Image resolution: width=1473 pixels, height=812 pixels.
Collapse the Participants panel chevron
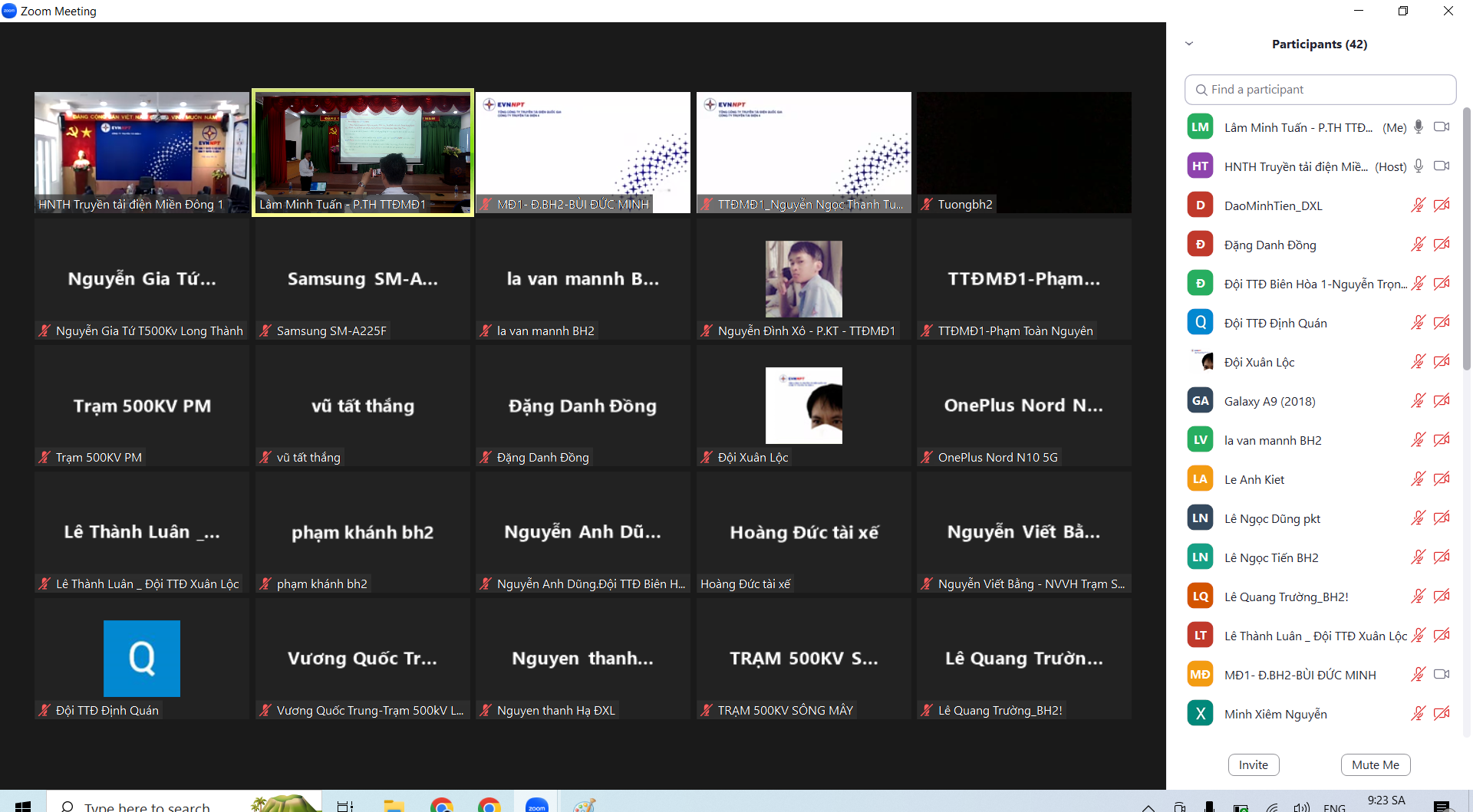[x=1189, y=44]
